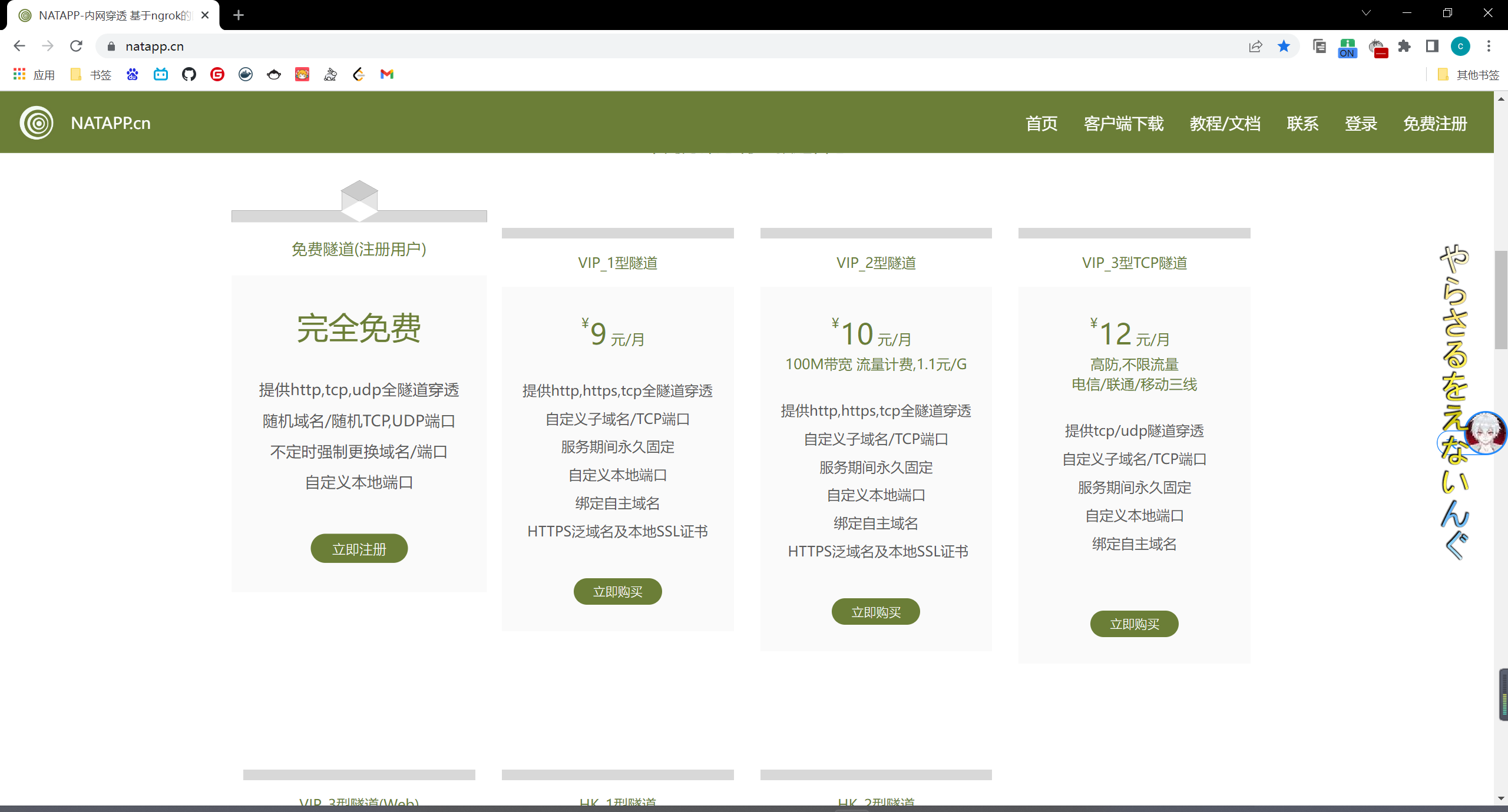Bookmark this page with star icon

(1284, 46)
